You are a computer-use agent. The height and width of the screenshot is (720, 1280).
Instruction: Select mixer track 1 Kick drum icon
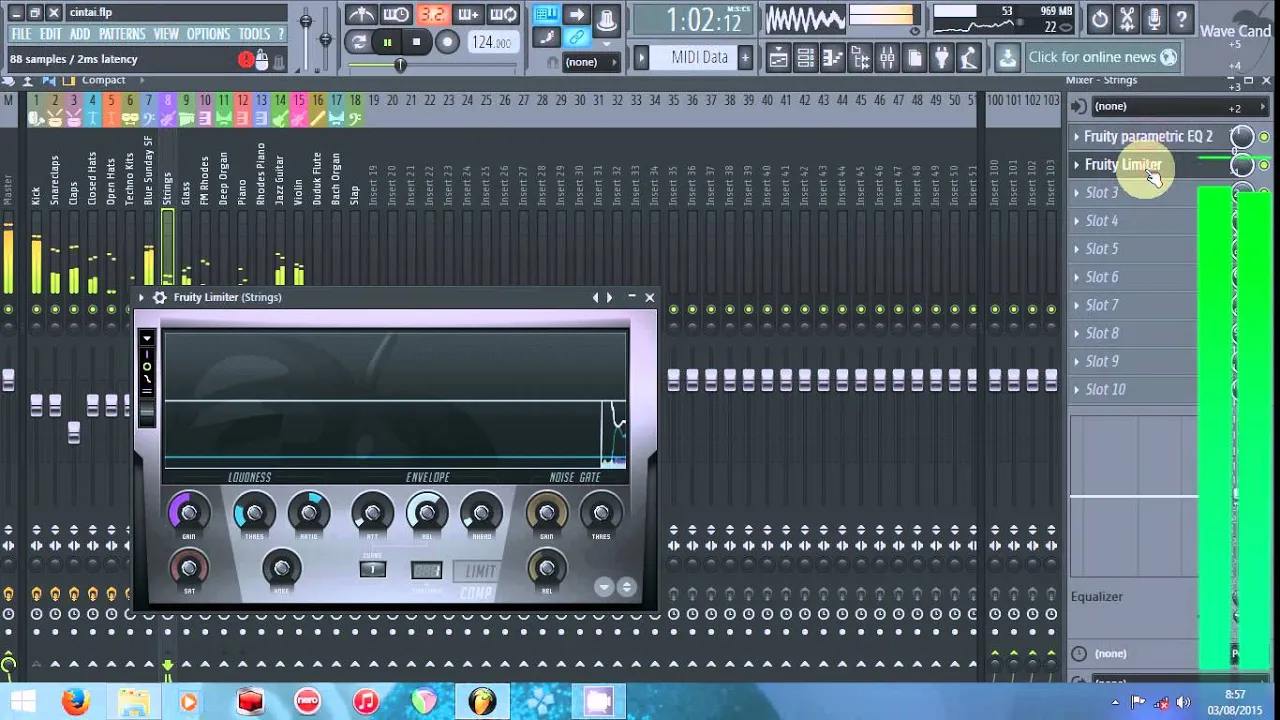pos(36,118)
